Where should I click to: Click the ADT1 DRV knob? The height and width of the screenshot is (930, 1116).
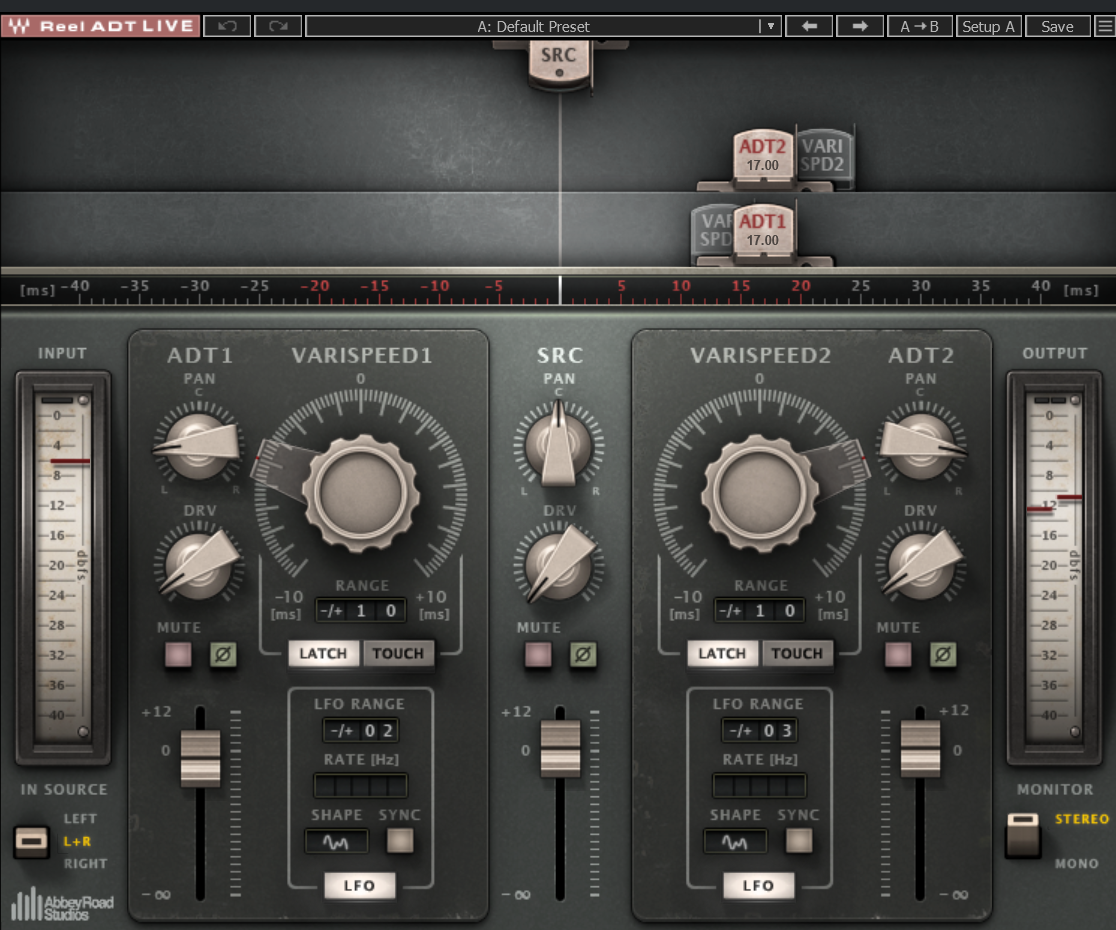pyautogui.click(x=199, y=563)
